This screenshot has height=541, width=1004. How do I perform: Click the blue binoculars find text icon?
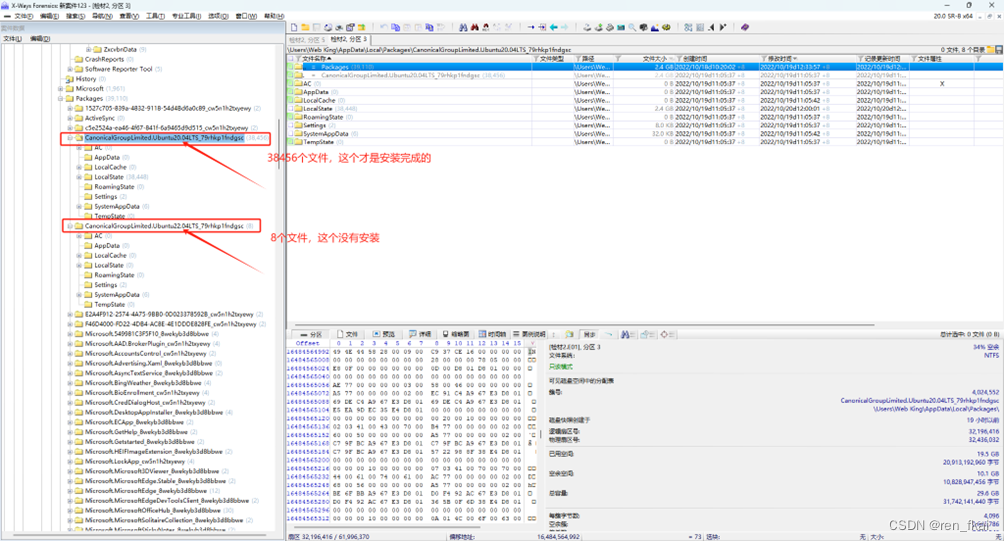tap(463, 28)
